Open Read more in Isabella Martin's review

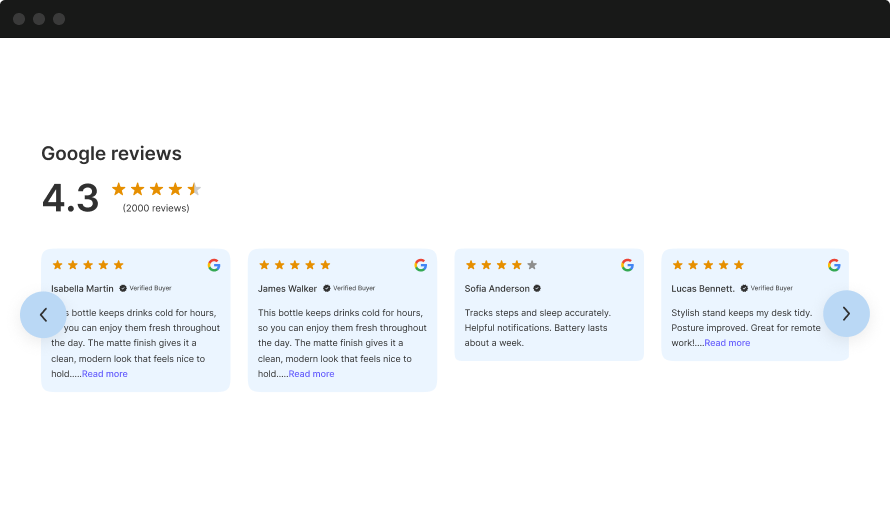point(105,374)
